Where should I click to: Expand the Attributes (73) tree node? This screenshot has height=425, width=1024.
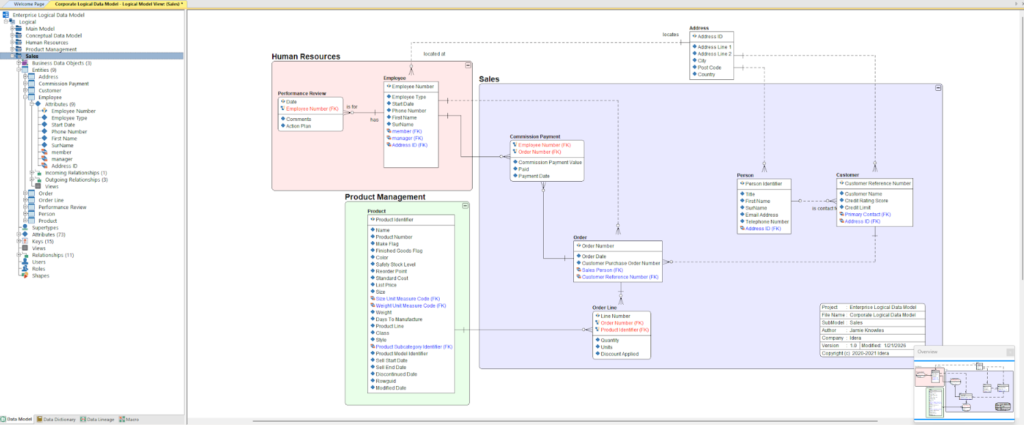[x=18, y=234]
